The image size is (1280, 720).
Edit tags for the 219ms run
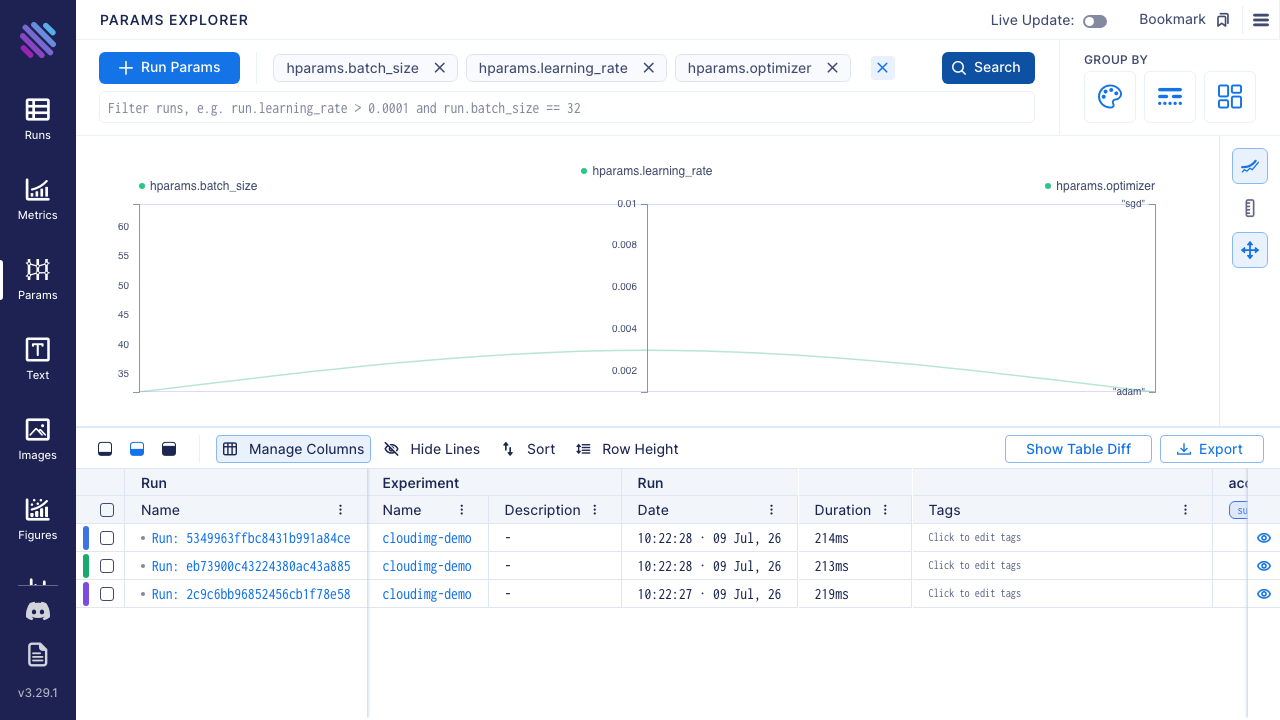point(974,594)
